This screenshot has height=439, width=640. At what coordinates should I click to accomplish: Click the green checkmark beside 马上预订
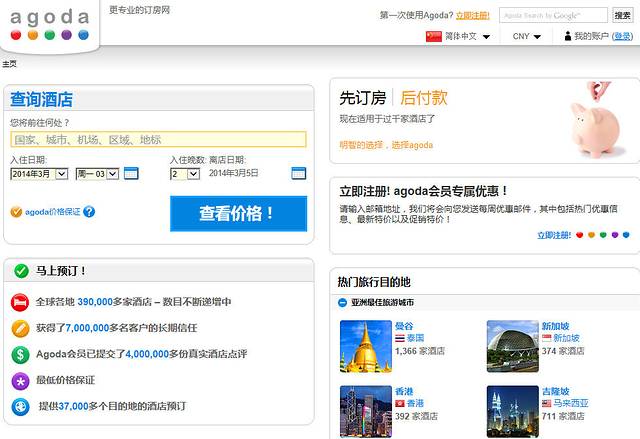(x=21, y=270)
